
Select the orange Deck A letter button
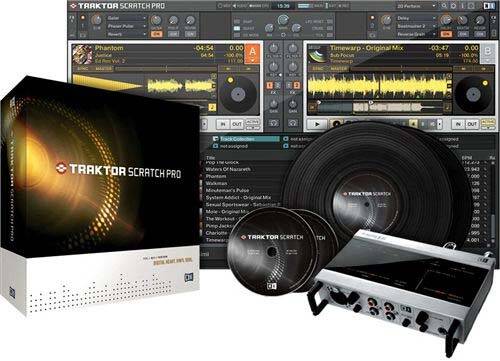tap(252, 54)
